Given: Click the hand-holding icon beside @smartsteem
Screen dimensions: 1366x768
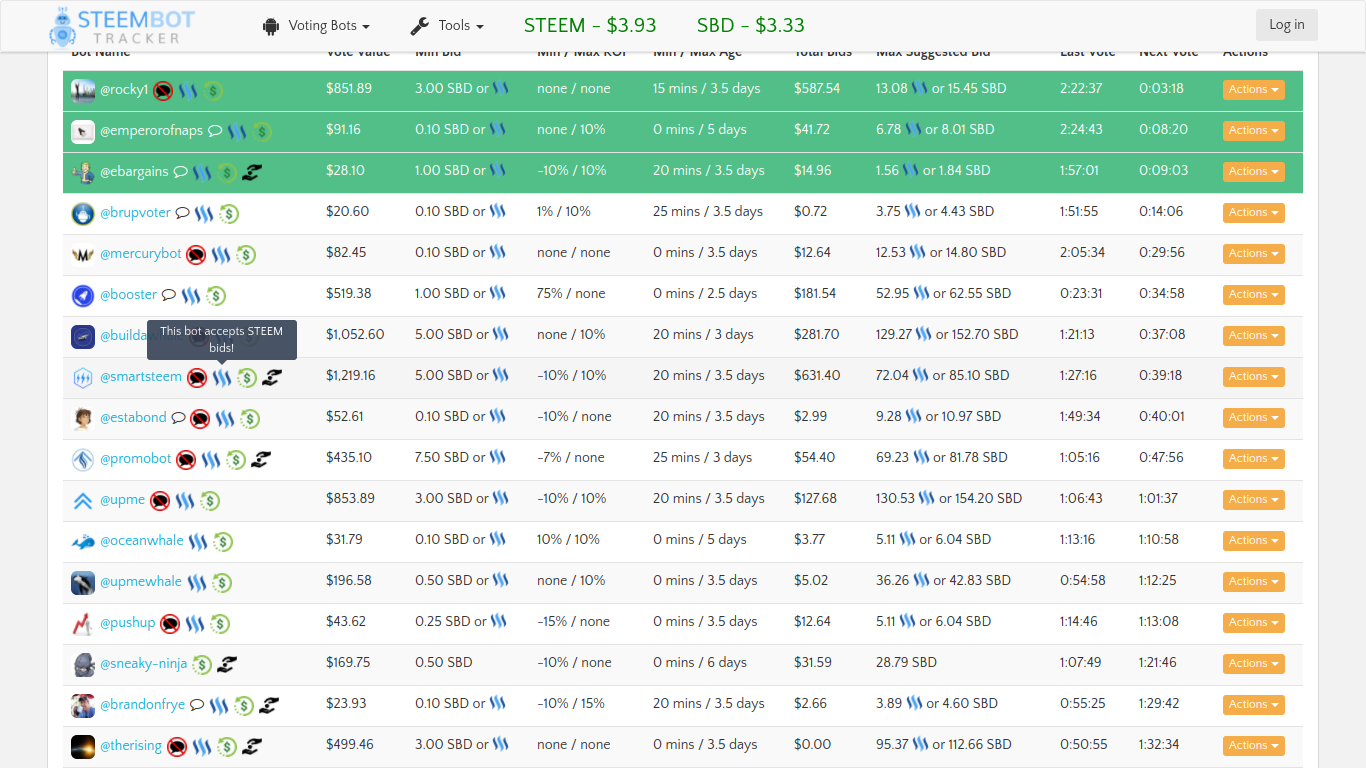Looking at the screenshot, I should coord(272,377).
